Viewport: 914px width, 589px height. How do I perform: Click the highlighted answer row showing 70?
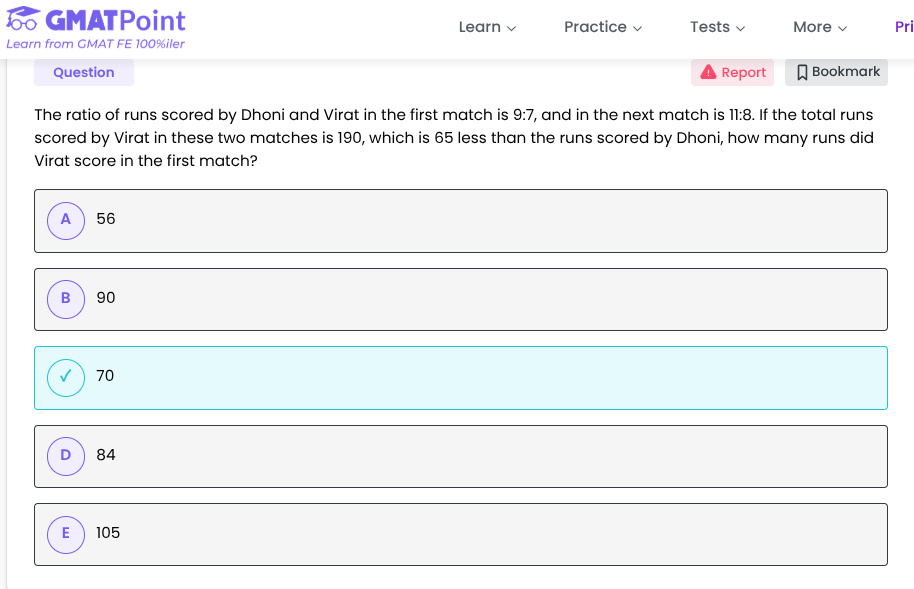click(x=460, y=377)
